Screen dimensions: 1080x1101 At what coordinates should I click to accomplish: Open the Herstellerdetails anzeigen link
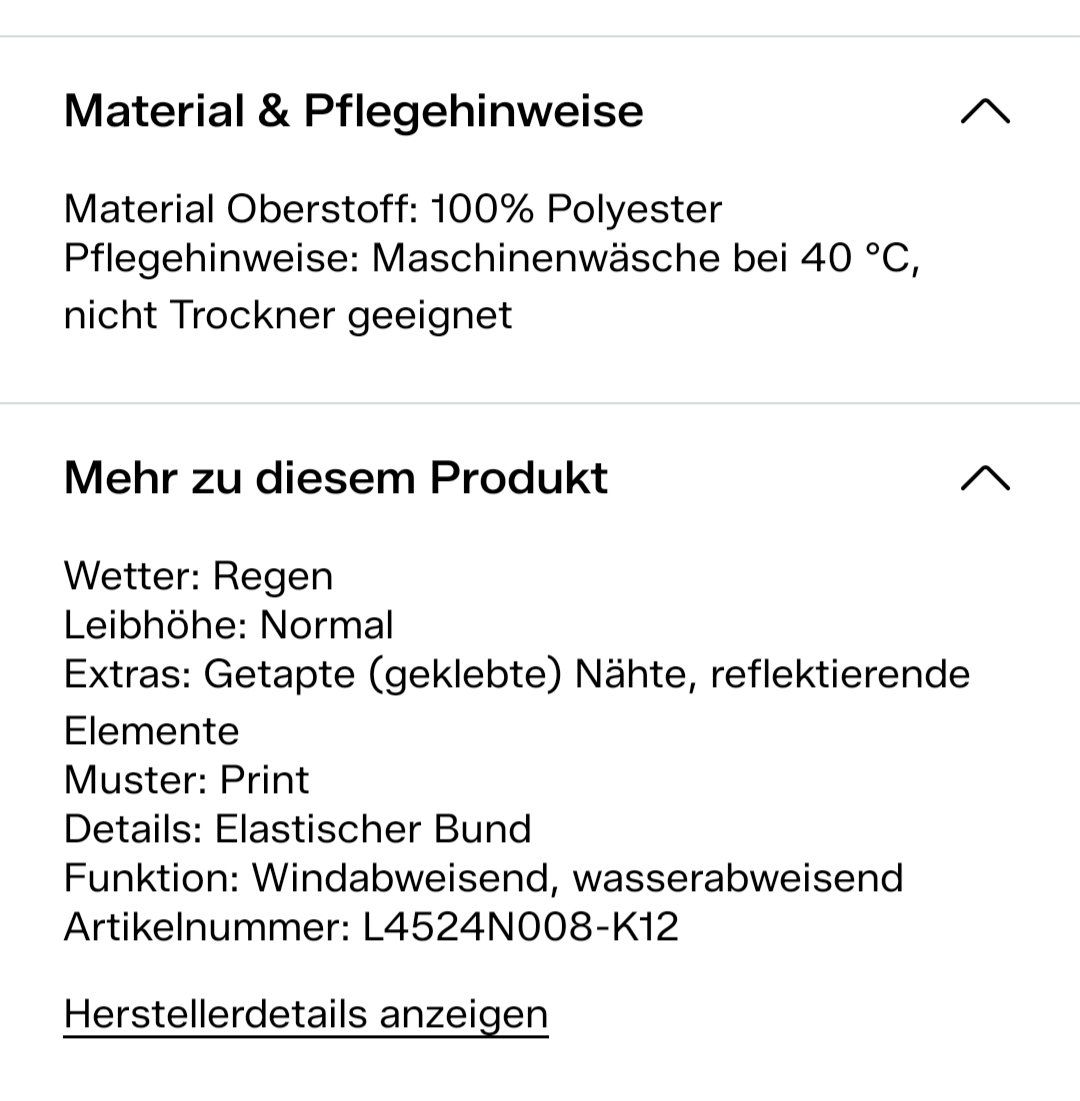tap(305, 1014)
